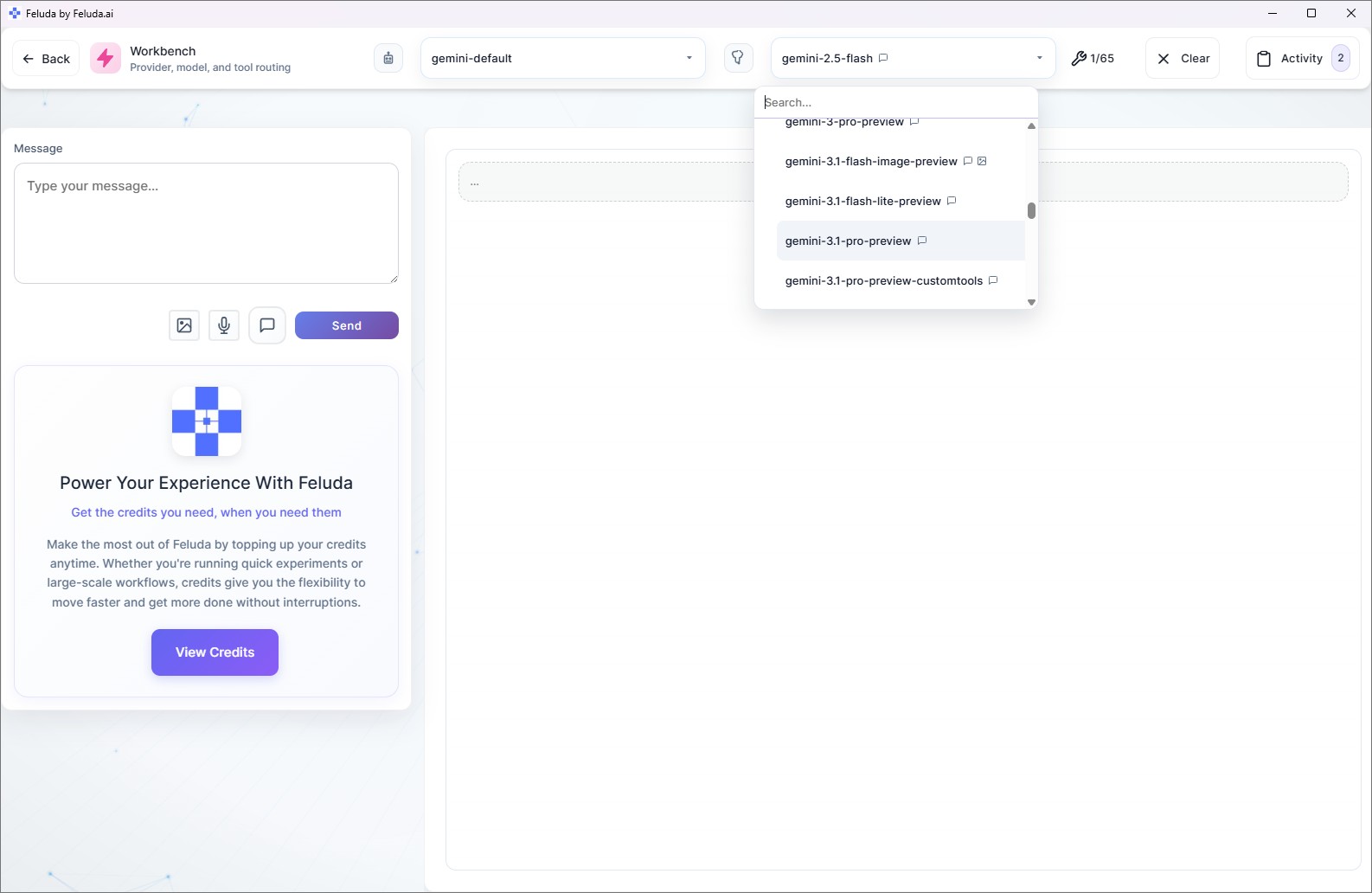
Task: Click the Activity count badge 2
Action: [1341, 58]
